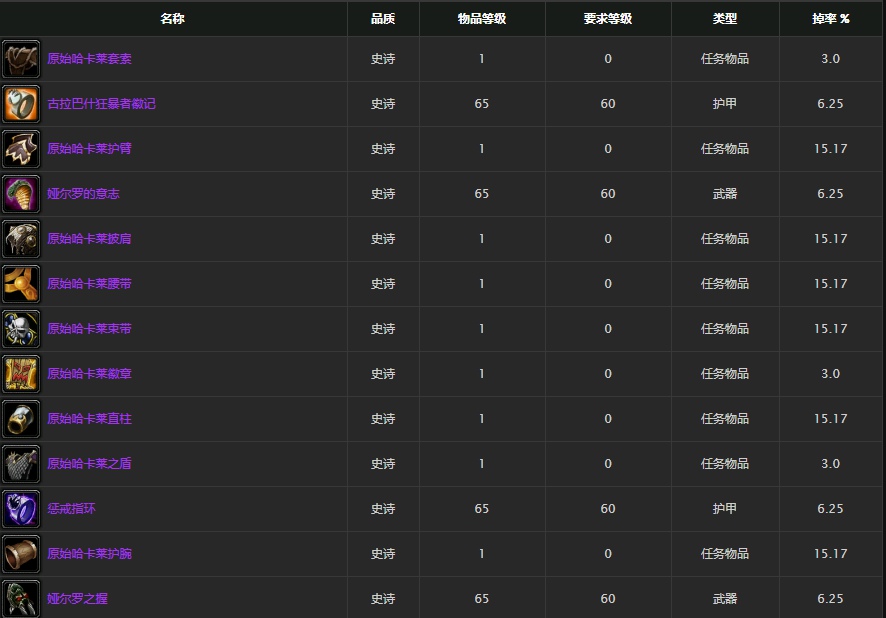Screen dimensions: 886x618
Task: Sort table by 名称 column header
Action: (173, 19)
